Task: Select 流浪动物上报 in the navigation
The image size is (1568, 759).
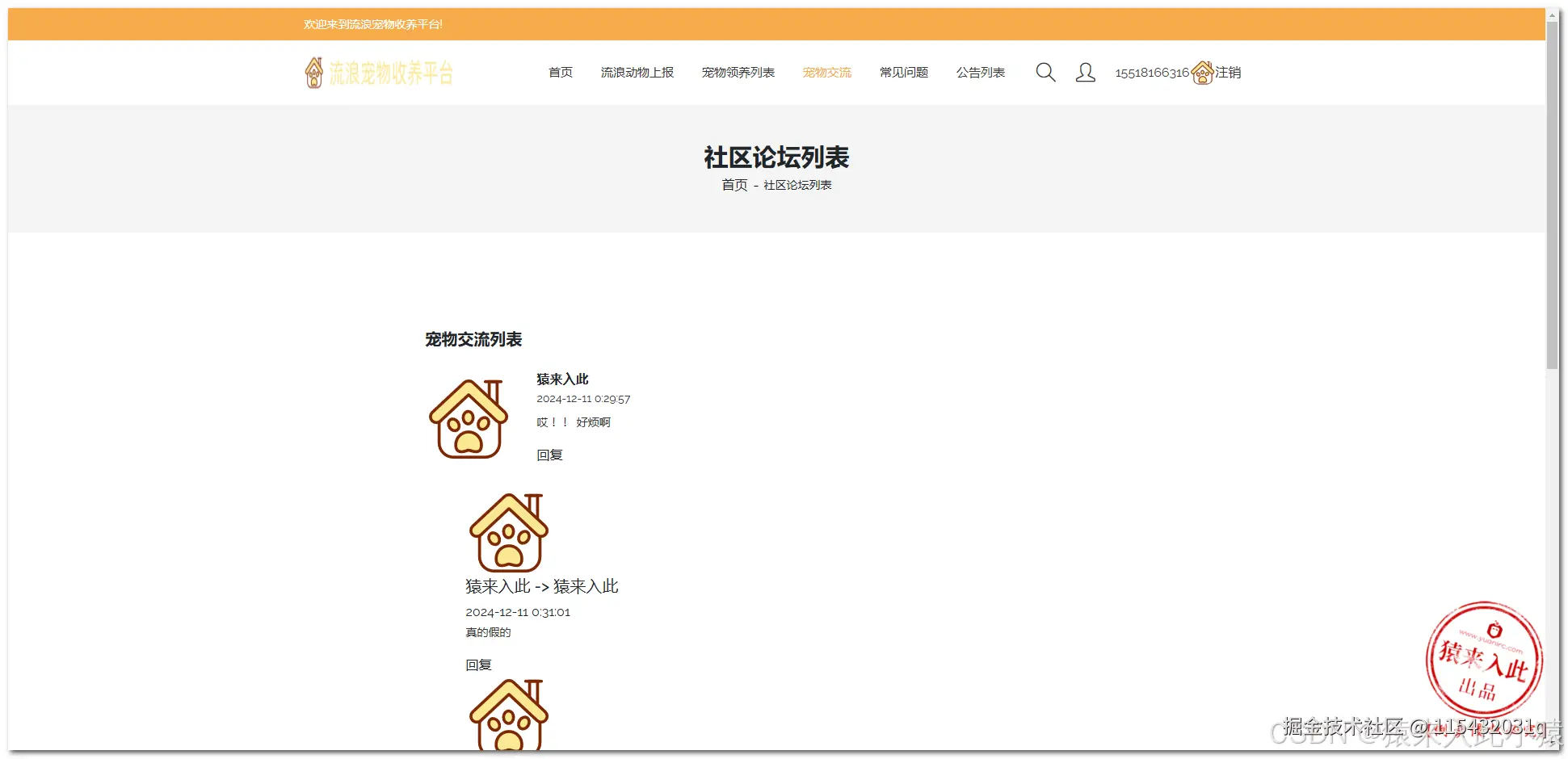Action: click(x=637, y=72)
